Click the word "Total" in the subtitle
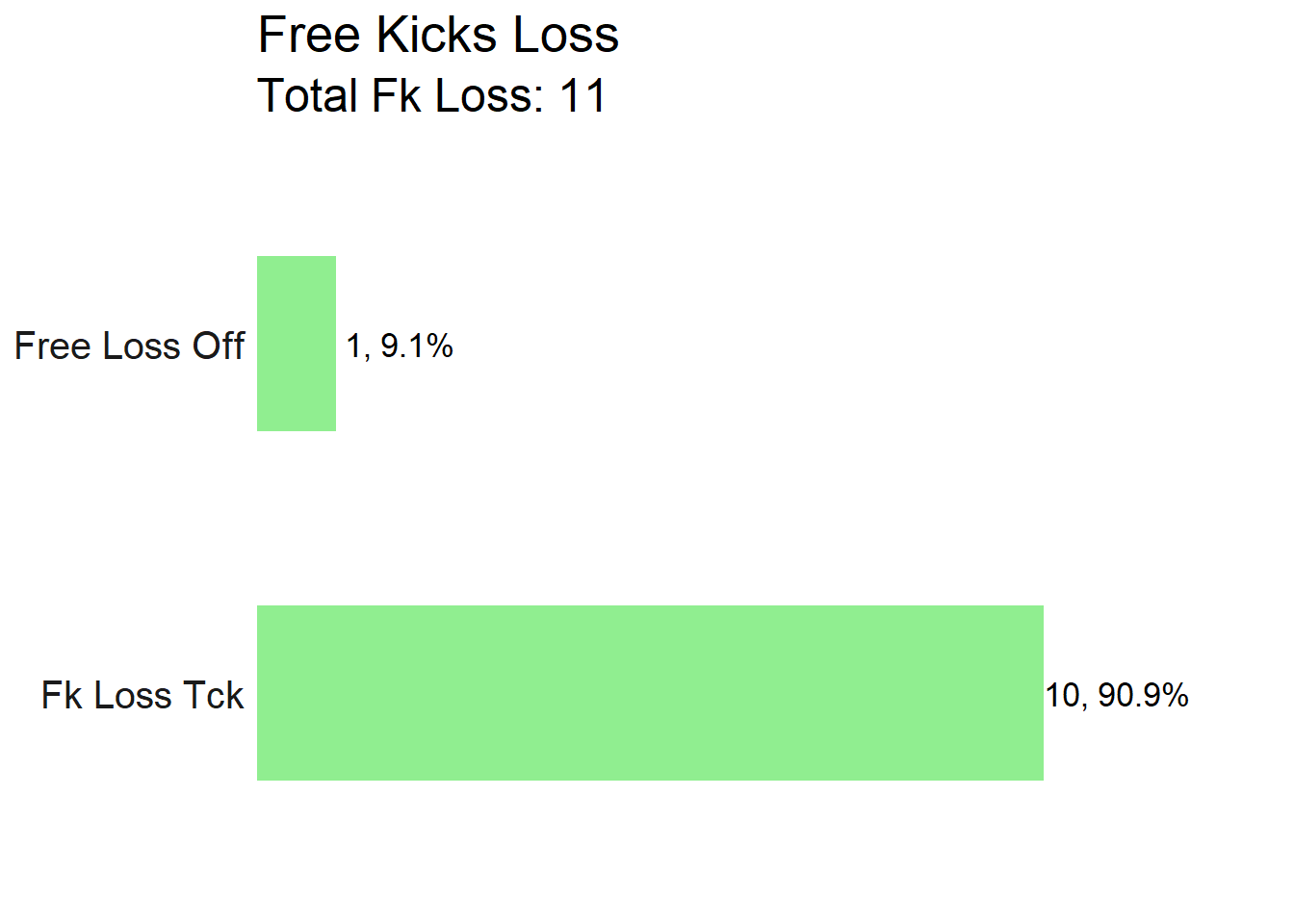 pyautogui.click(x=308, y=96)
